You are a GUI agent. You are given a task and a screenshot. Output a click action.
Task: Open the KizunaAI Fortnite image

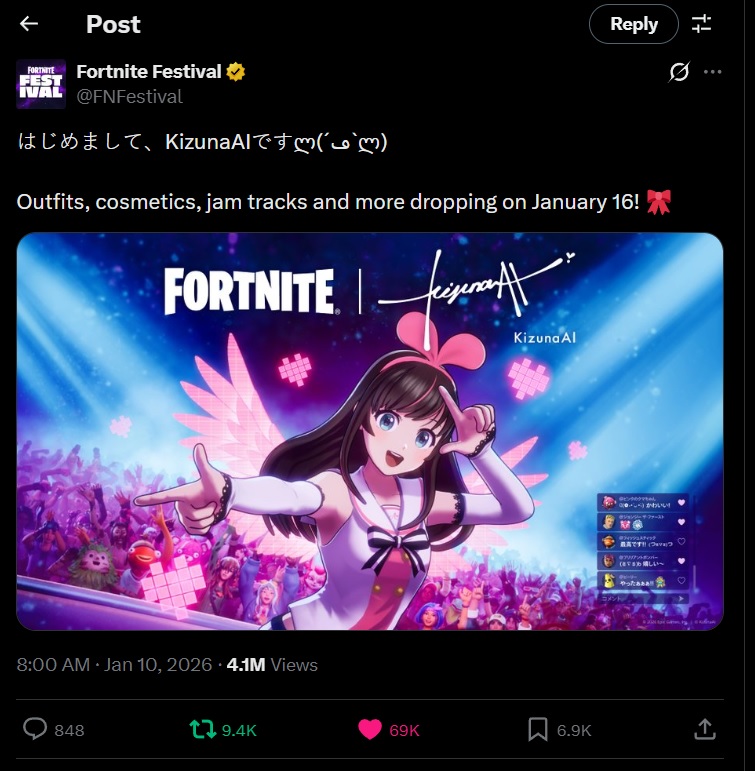click(370, 431)
